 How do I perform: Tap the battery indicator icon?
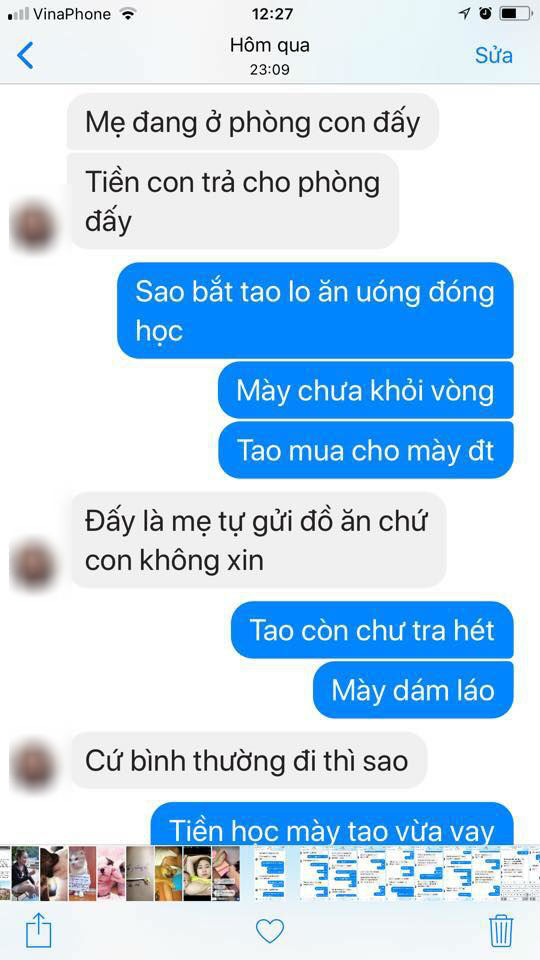click(x=515, y=13)
